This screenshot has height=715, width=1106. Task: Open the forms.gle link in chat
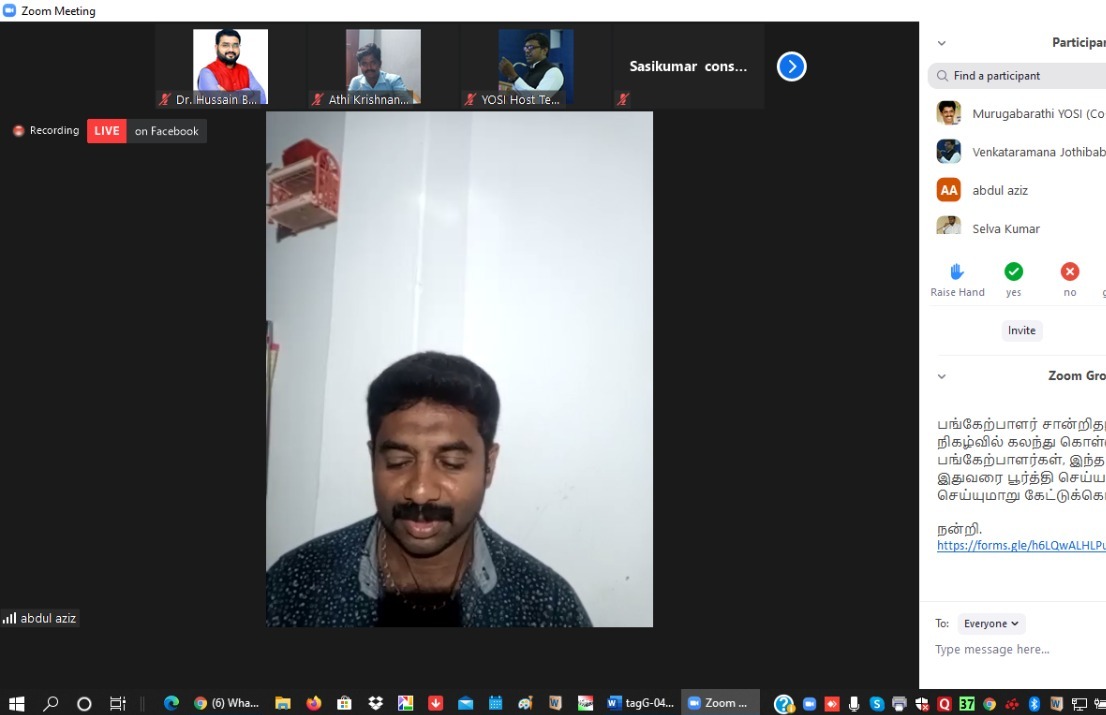[x=1020, y=545]
